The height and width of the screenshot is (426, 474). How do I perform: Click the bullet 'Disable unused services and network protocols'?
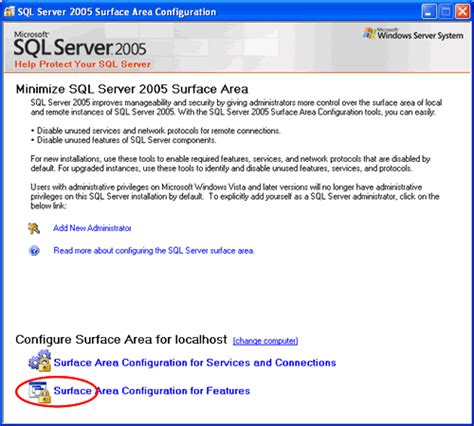[156, 131]
